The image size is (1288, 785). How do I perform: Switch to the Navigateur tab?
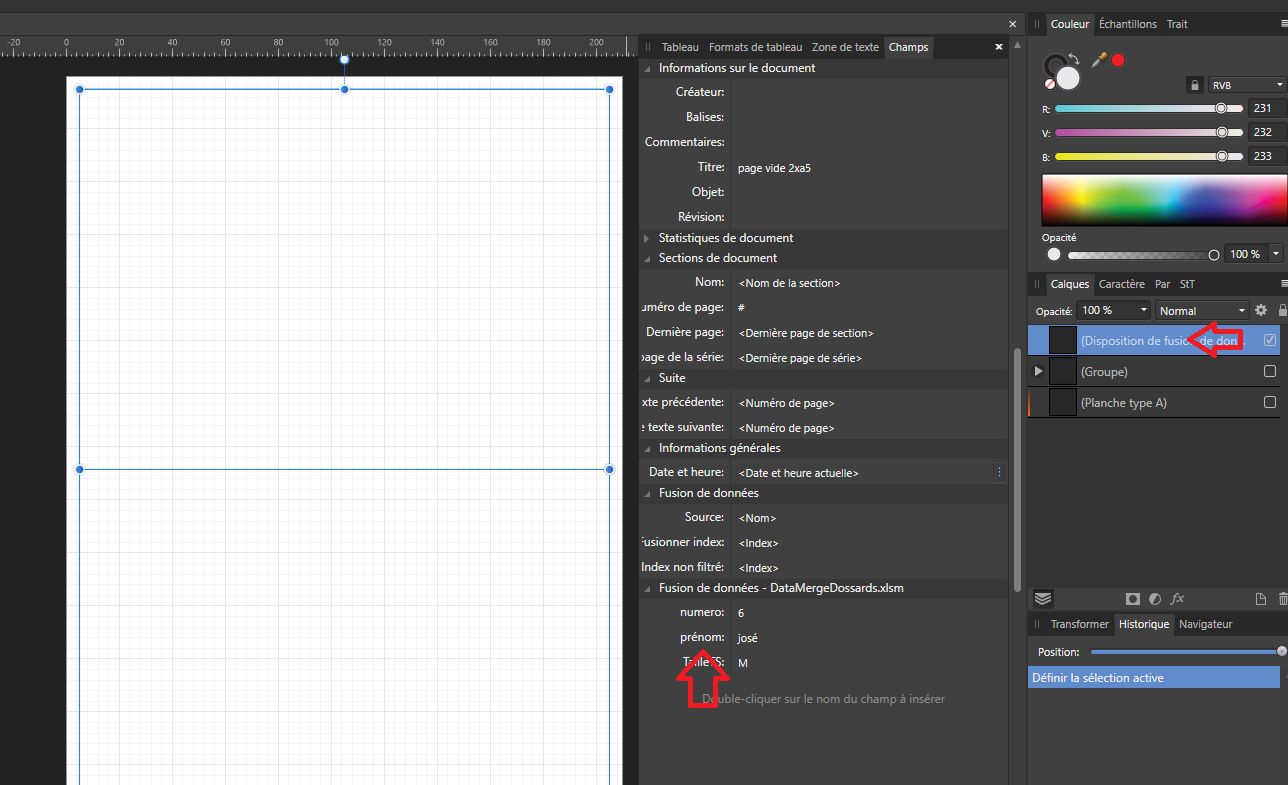[1205, 624]
